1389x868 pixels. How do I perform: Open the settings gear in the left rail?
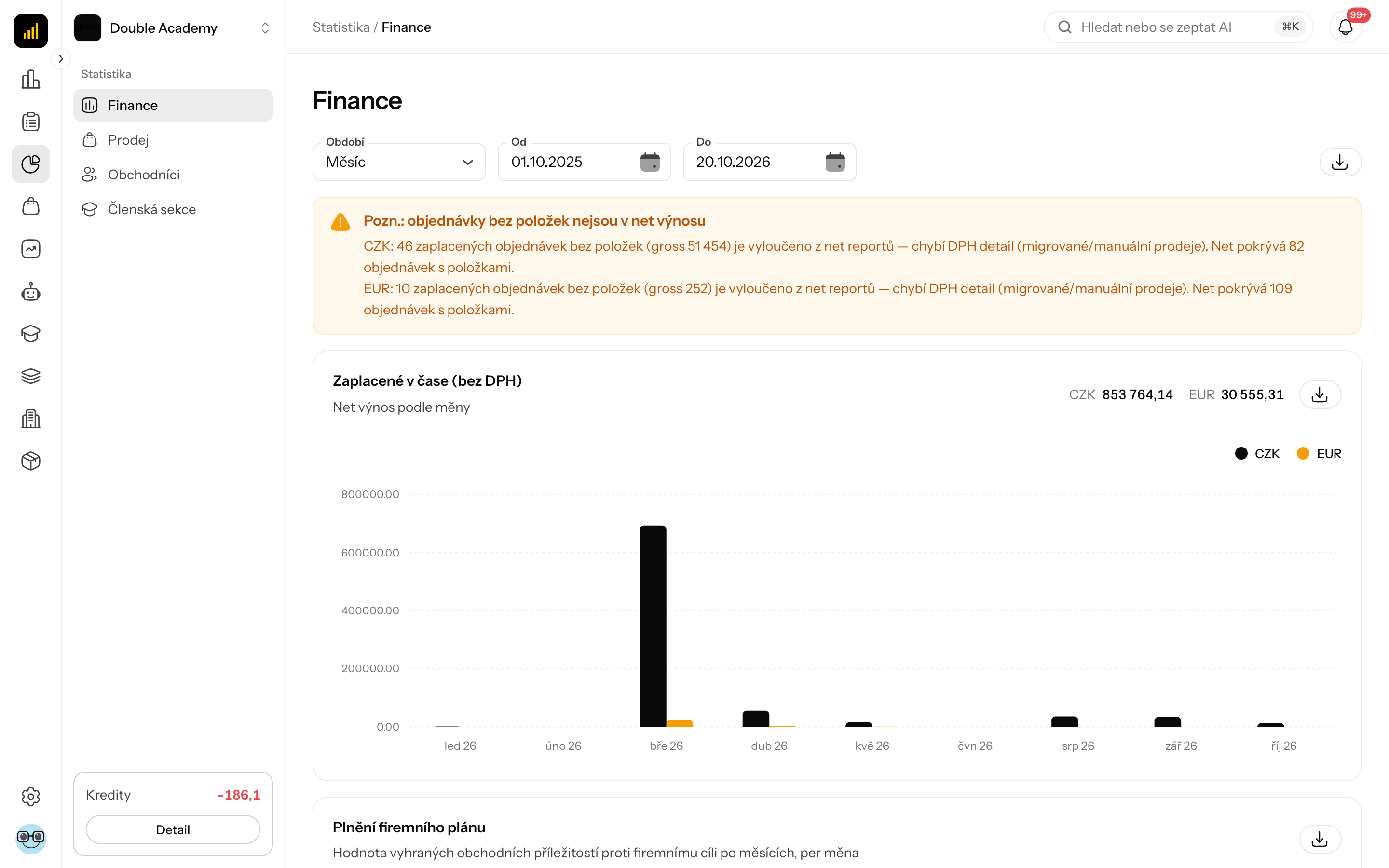30,796
